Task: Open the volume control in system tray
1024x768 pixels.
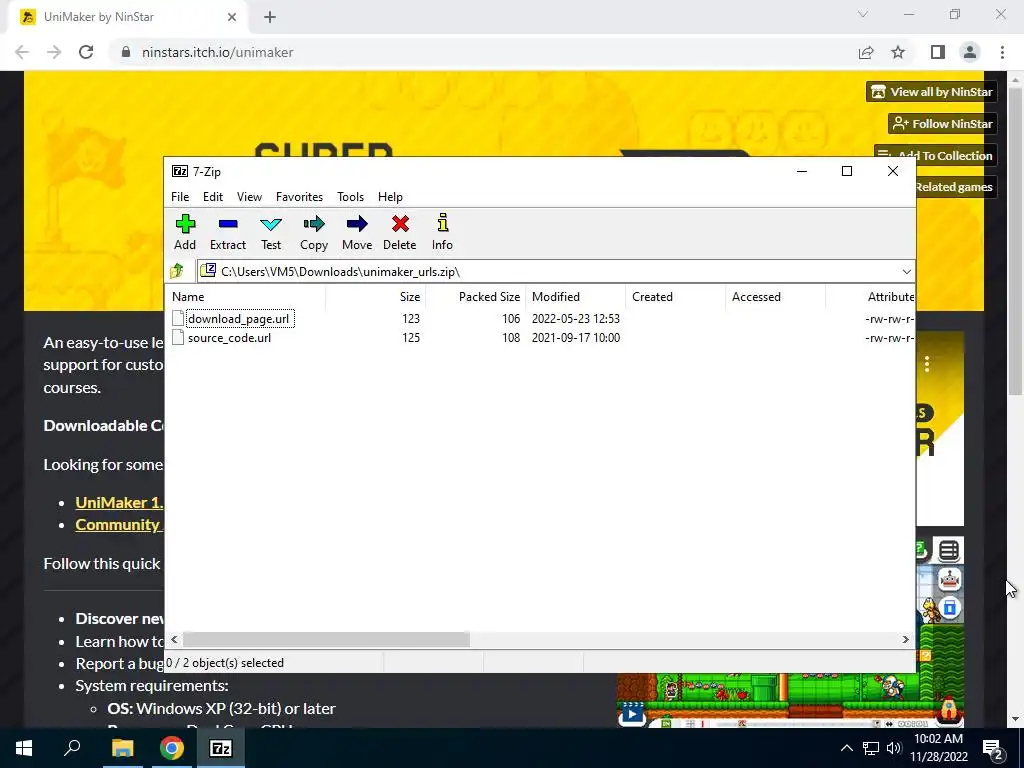Action: click(x=893, y=748)
